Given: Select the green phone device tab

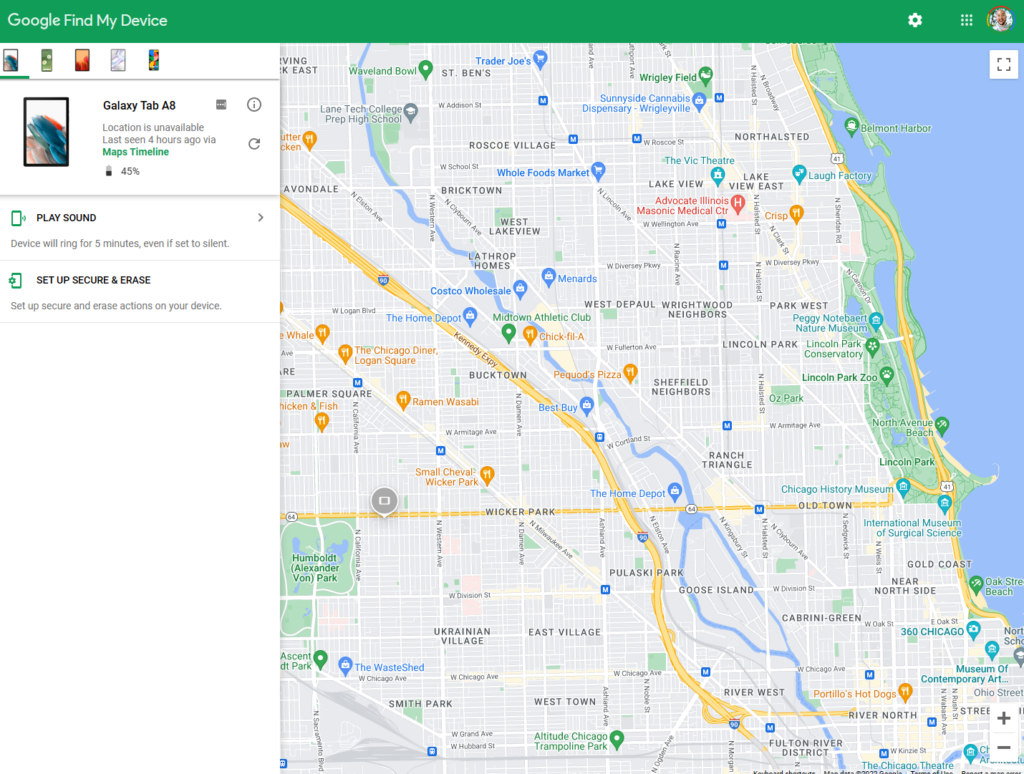Looking at the screenshot, I should click(x=47, y=60).
